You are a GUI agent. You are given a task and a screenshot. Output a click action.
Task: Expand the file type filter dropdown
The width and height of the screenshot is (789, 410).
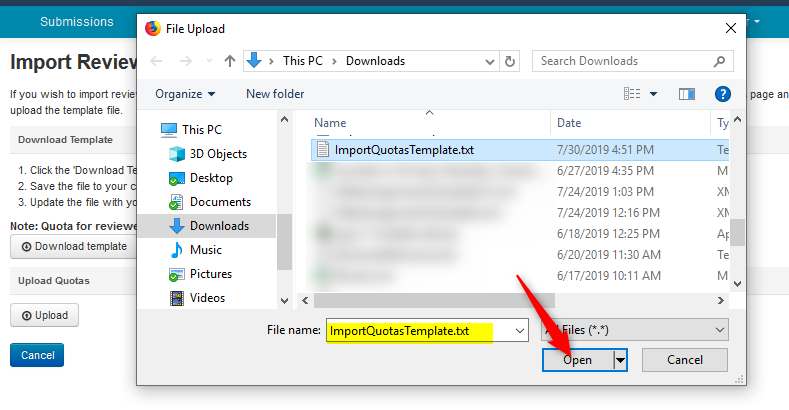635,330
